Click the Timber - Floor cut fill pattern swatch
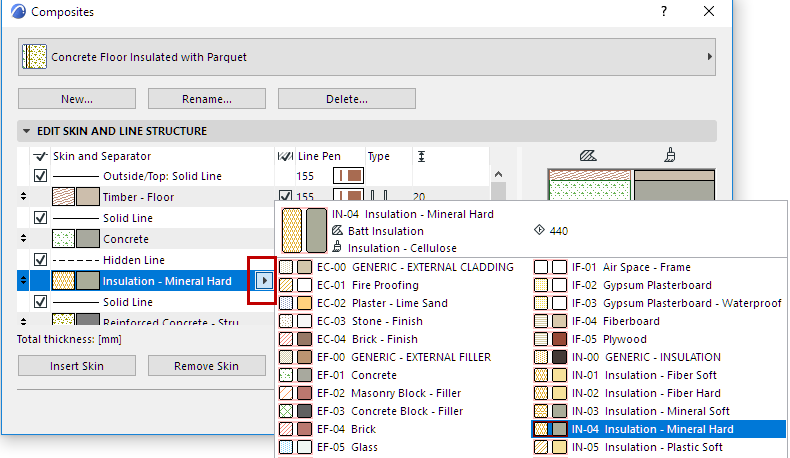790x458 pixels. click(x=63, y=197)
